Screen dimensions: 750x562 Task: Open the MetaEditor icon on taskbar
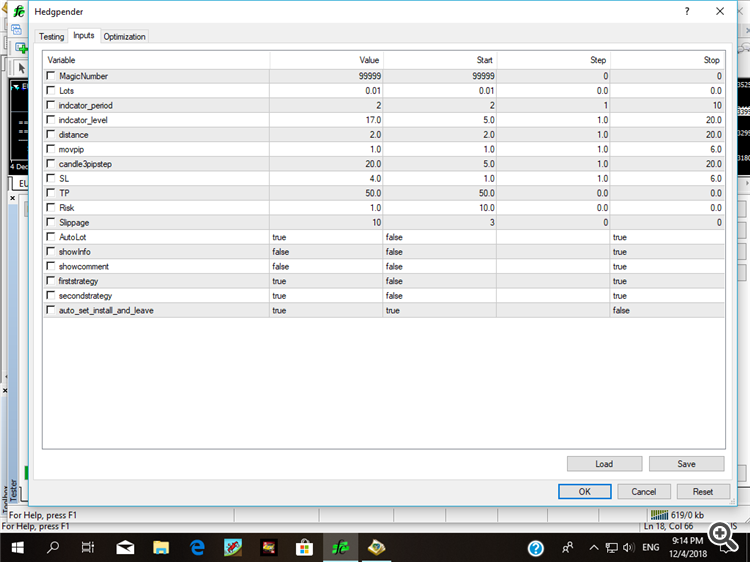(376, 547)
